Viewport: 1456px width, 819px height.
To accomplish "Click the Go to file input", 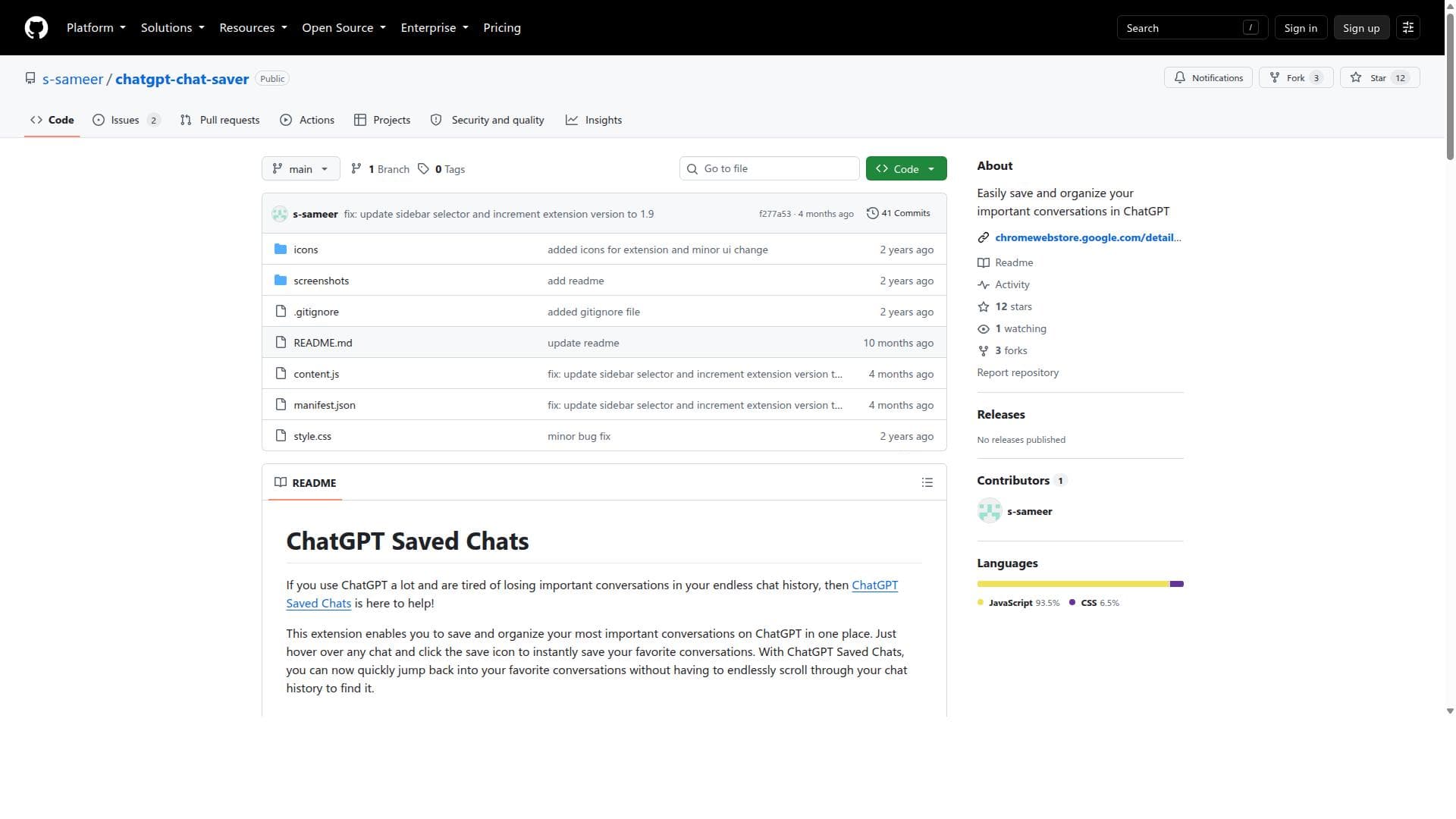I will tap(769, 169).
